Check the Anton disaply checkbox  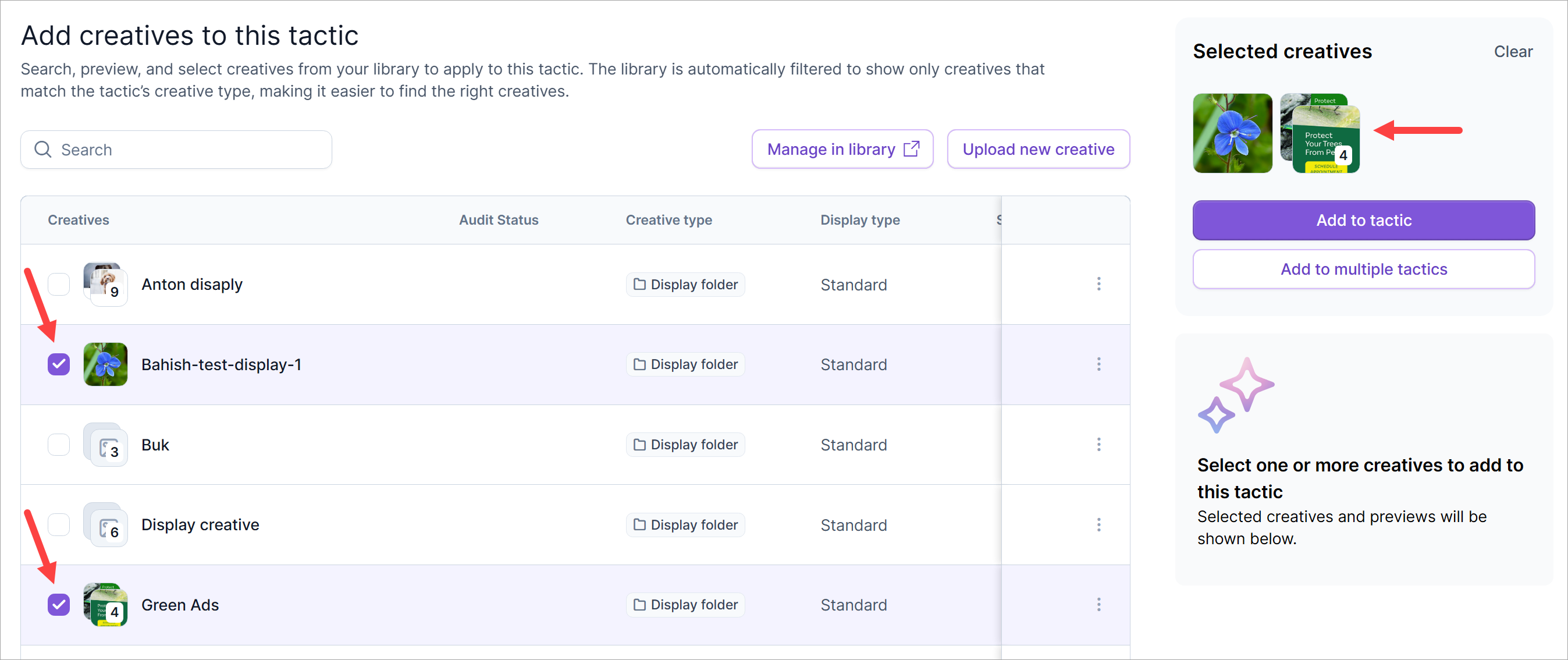tap(58, 283)
